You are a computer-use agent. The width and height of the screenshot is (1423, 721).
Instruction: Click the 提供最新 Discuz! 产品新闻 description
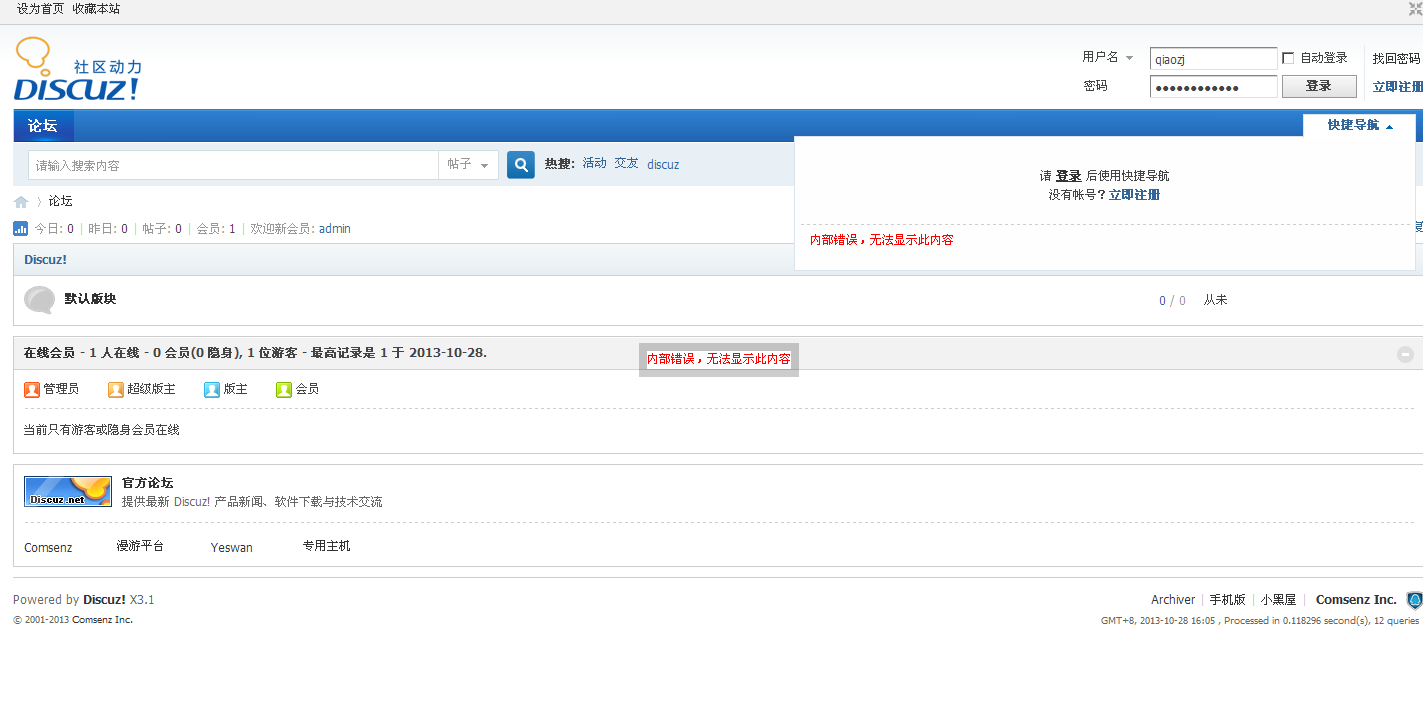point(252,502)
